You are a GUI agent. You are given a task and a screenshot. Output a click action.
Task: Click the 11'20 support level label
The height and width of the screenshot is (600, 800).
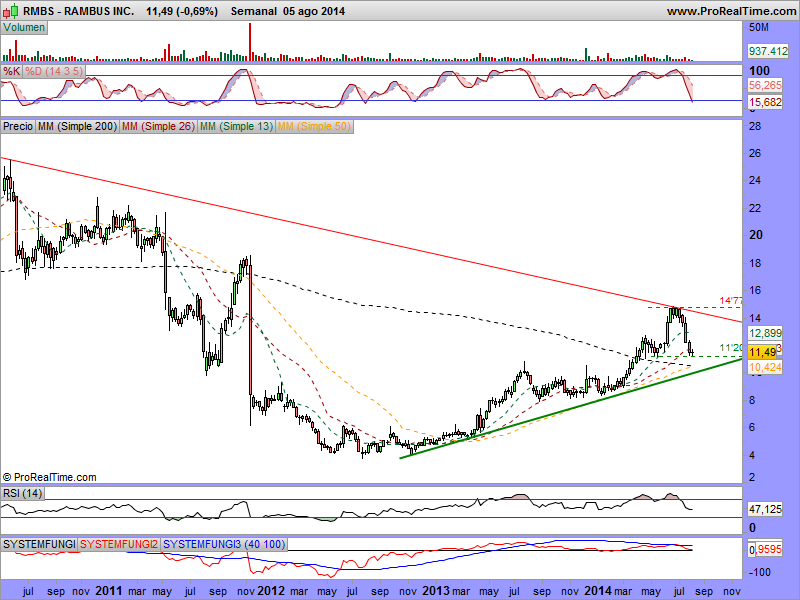tap(731, 348)
